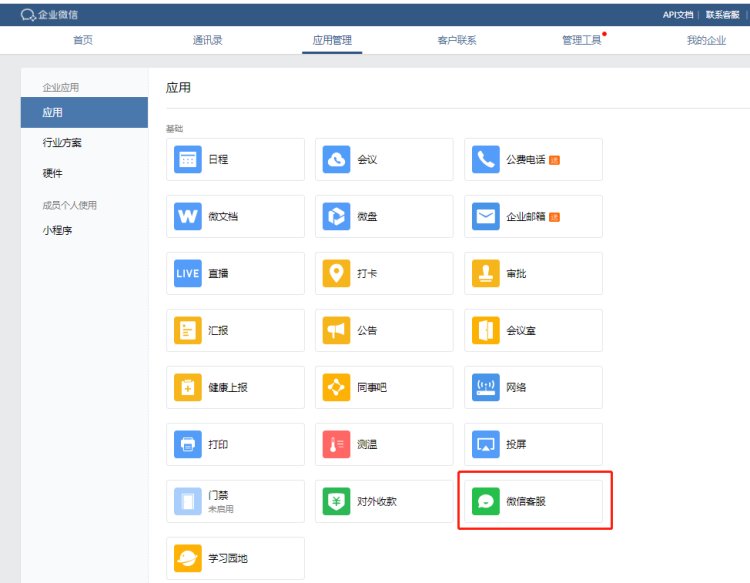Open the 管理工具 tab
This screenshot has height=583, width=750.
coord(581,40)
